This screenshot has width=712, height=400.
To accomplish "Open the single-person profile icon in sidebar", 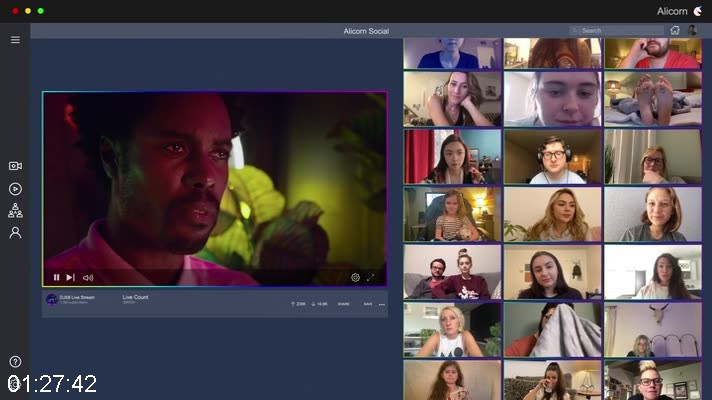I will point(15,233).
